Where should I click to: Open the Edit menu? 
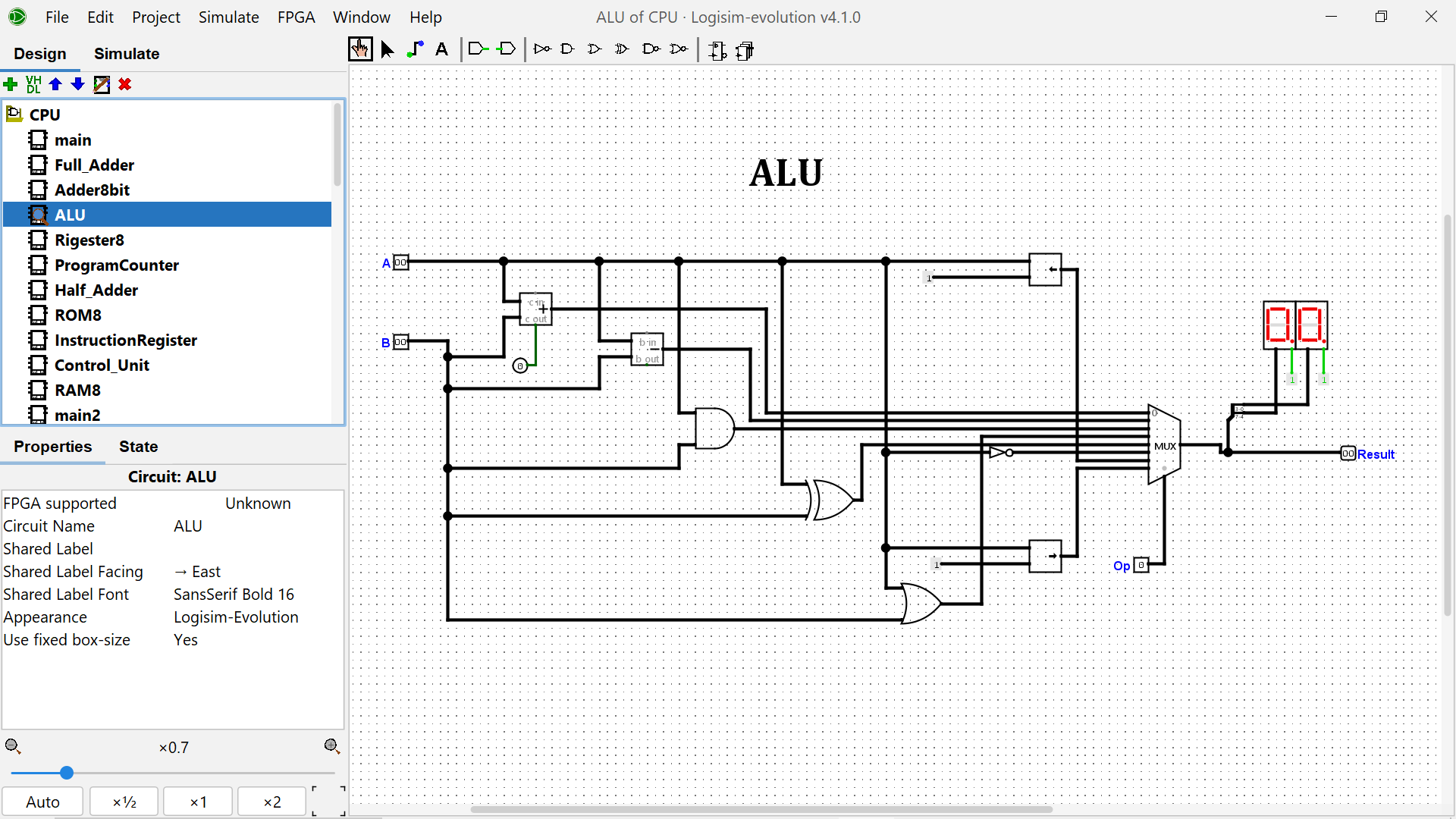click(x=100, y=17)
